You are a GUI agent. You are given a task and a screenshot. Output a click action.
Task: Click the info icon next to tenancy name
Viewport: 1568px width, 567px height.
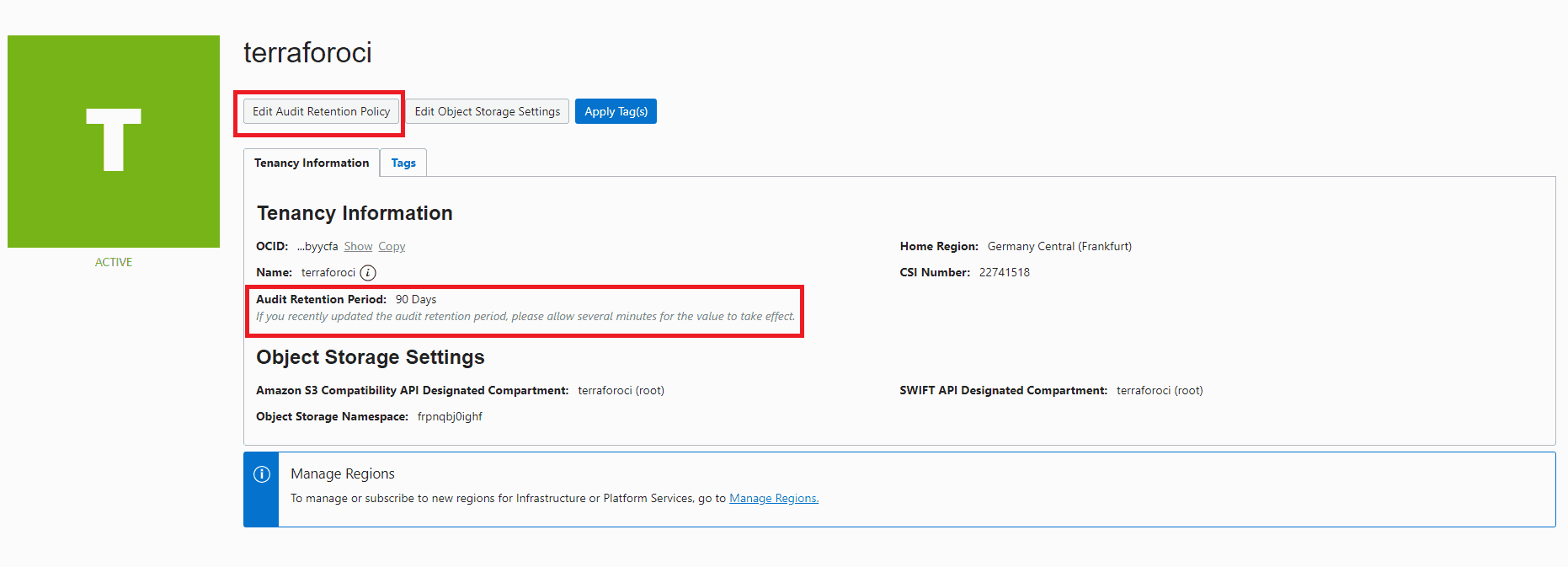point(368,273)
